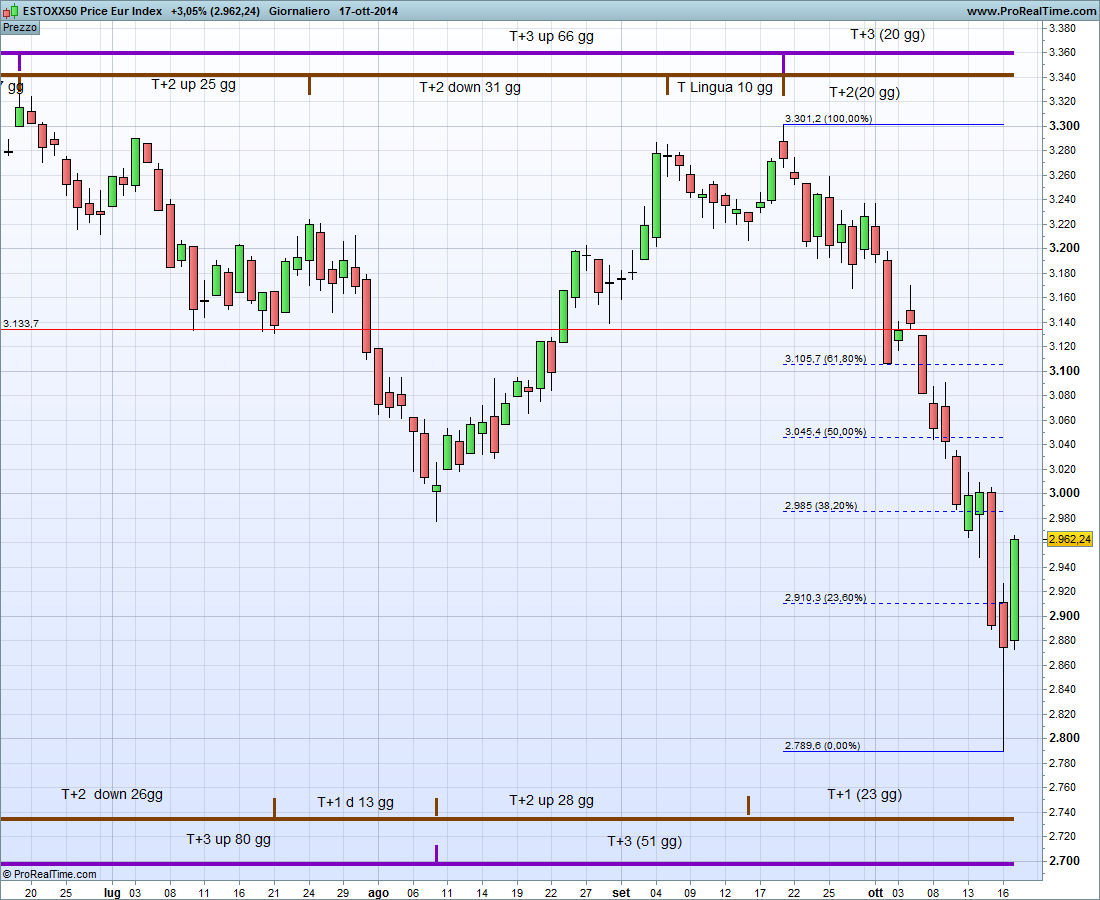Click the 'ott' month label on date axis

875,893
